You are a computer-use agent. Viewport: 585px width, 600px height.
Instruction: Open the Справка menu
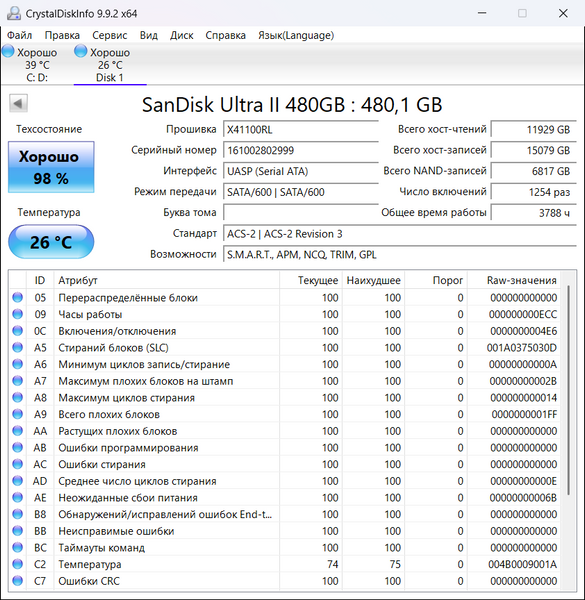coord(225,35)
